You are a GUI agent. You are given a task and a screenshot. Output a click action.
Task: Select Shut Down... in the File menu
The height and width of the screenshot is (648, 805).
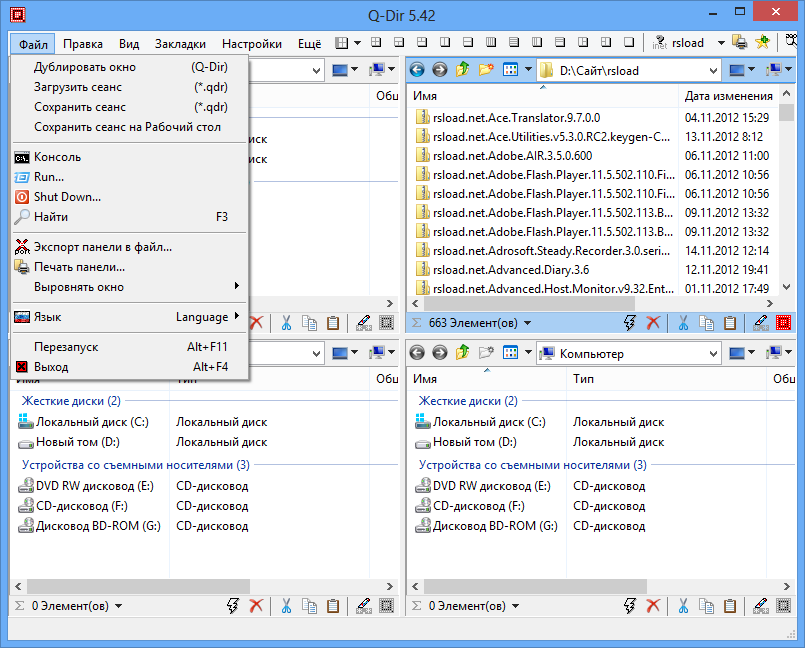(x=129, y=197)
